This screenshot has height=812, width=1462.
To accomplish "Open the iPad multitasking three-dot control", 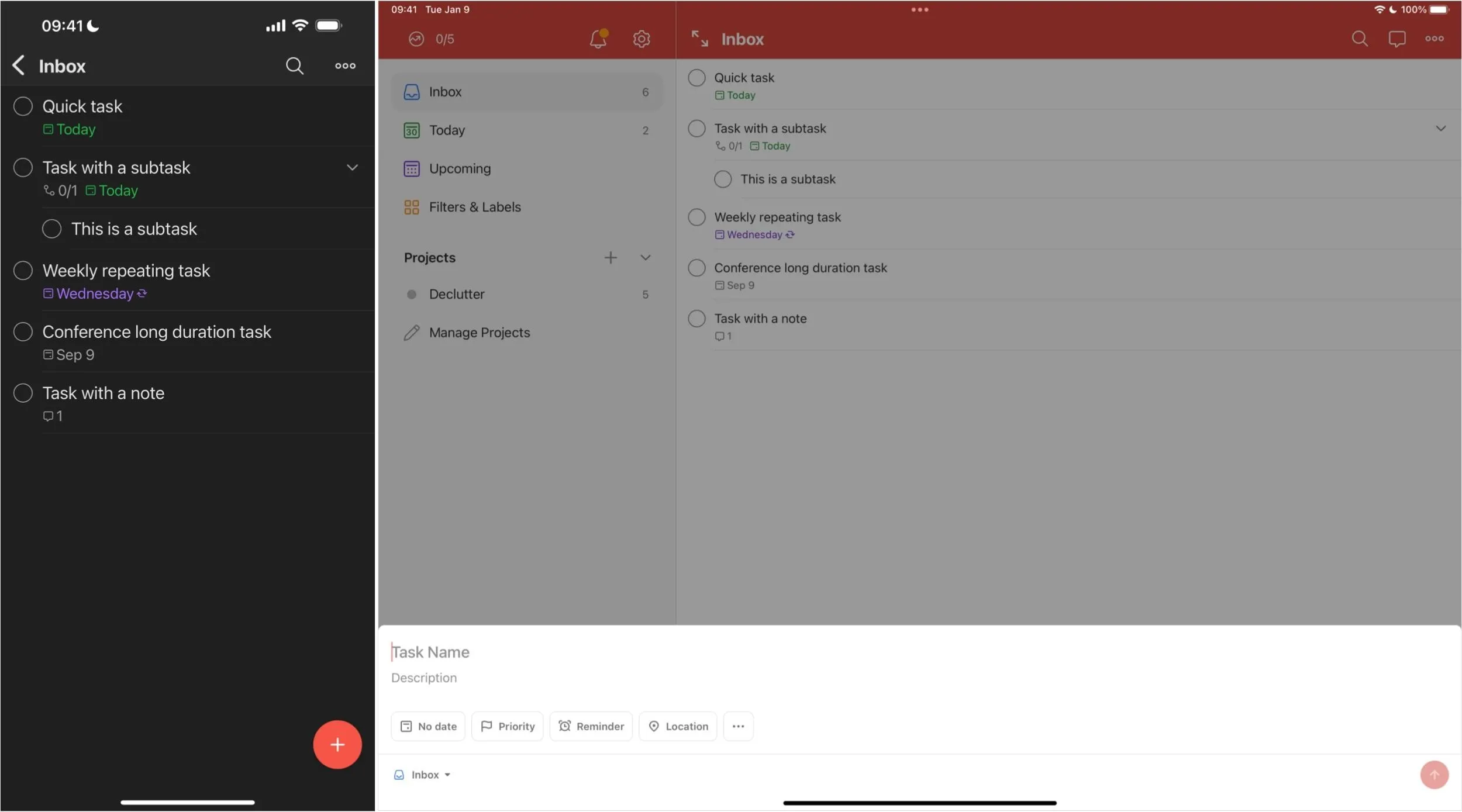I will point(919,9).
